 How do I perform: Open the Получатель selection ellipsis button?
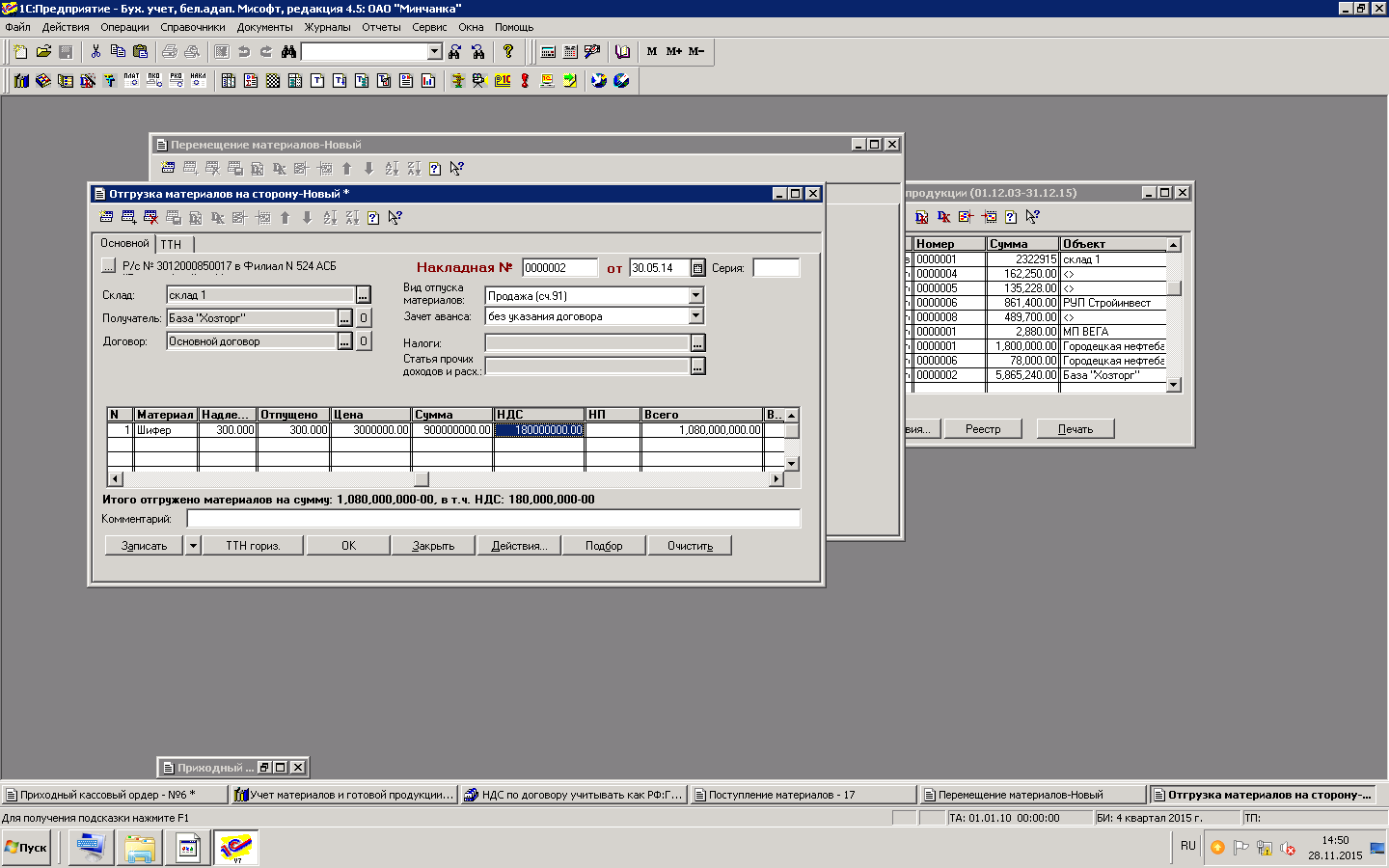[344, 318]
